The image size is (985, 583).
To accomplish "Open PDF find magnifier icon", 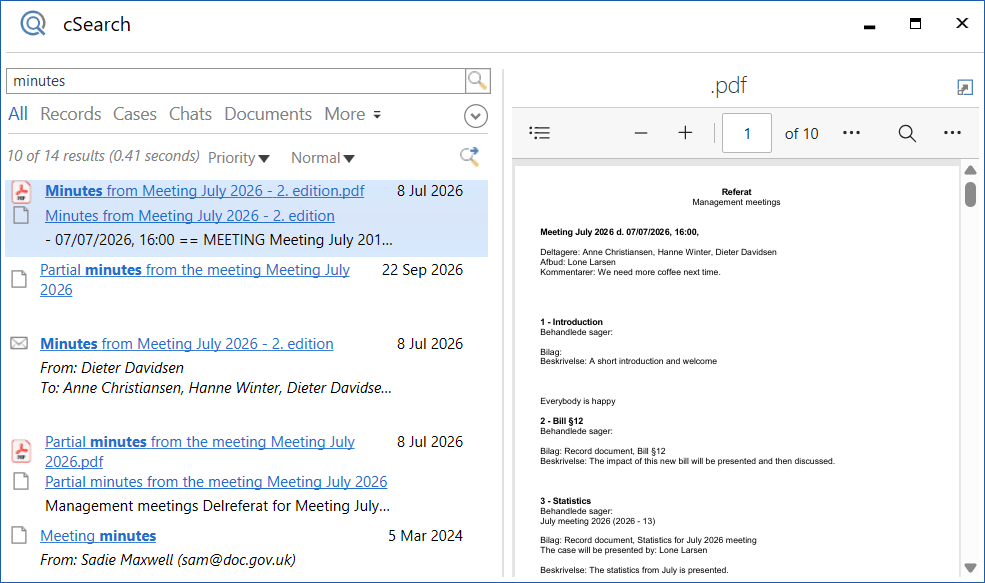I will point(907,133).
